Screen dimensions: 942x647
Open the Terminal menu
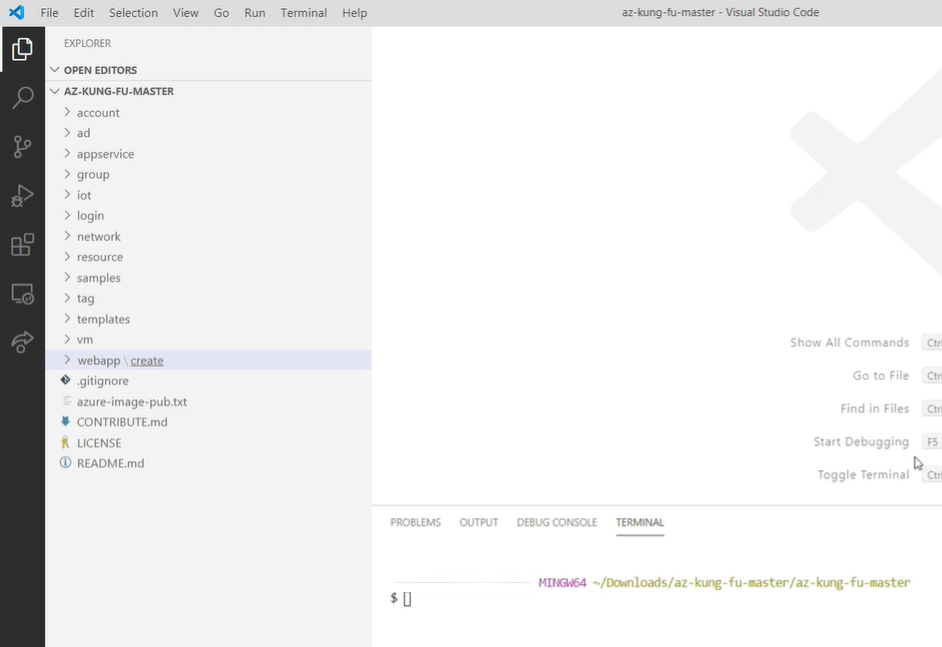(x=303, y=13)
